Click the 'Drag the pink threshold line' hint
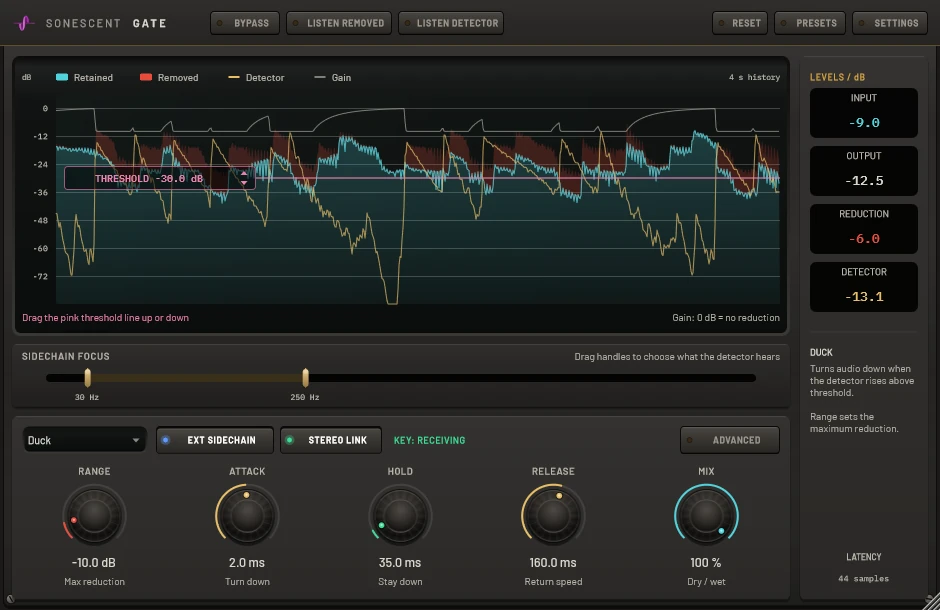940x610 pixels. pyautogui.click(x=106, y=318)
